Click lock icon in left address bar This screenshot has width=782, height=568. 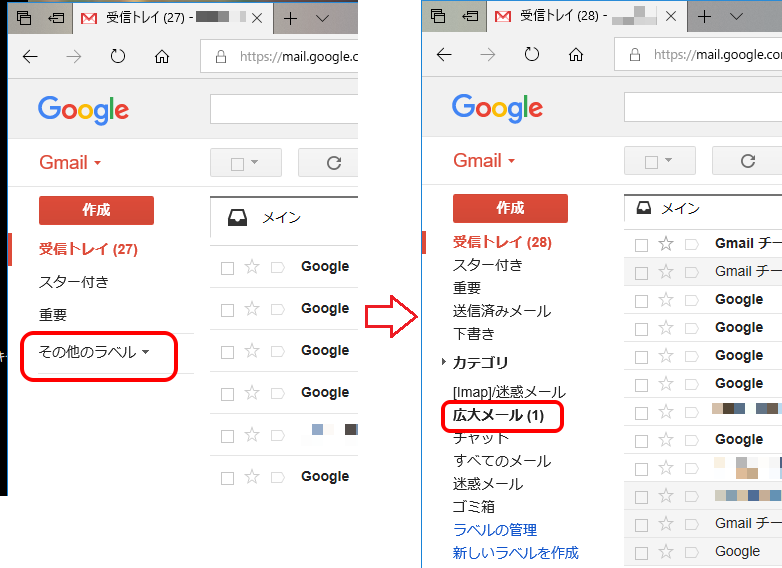pyautogui.click(x=221, y=57)
